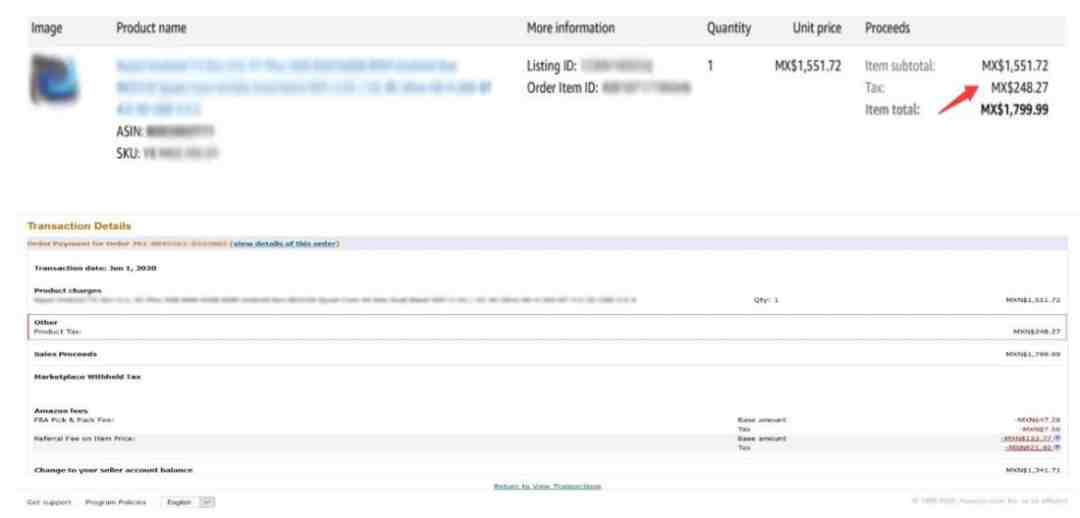Click the Referral Fee base amount value link
This screenshot has height=518, width=1080.
point(1028,438)
